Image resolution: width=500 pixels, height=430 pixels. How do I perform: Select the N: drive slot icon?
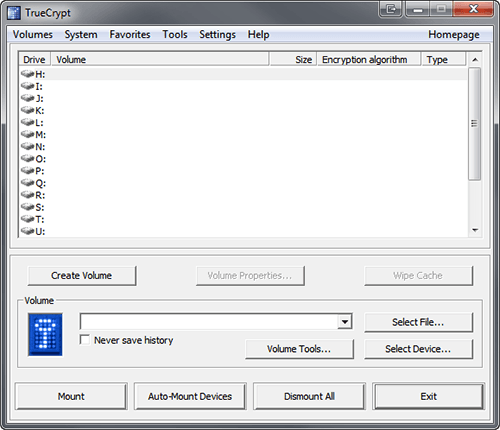(27, 146)
